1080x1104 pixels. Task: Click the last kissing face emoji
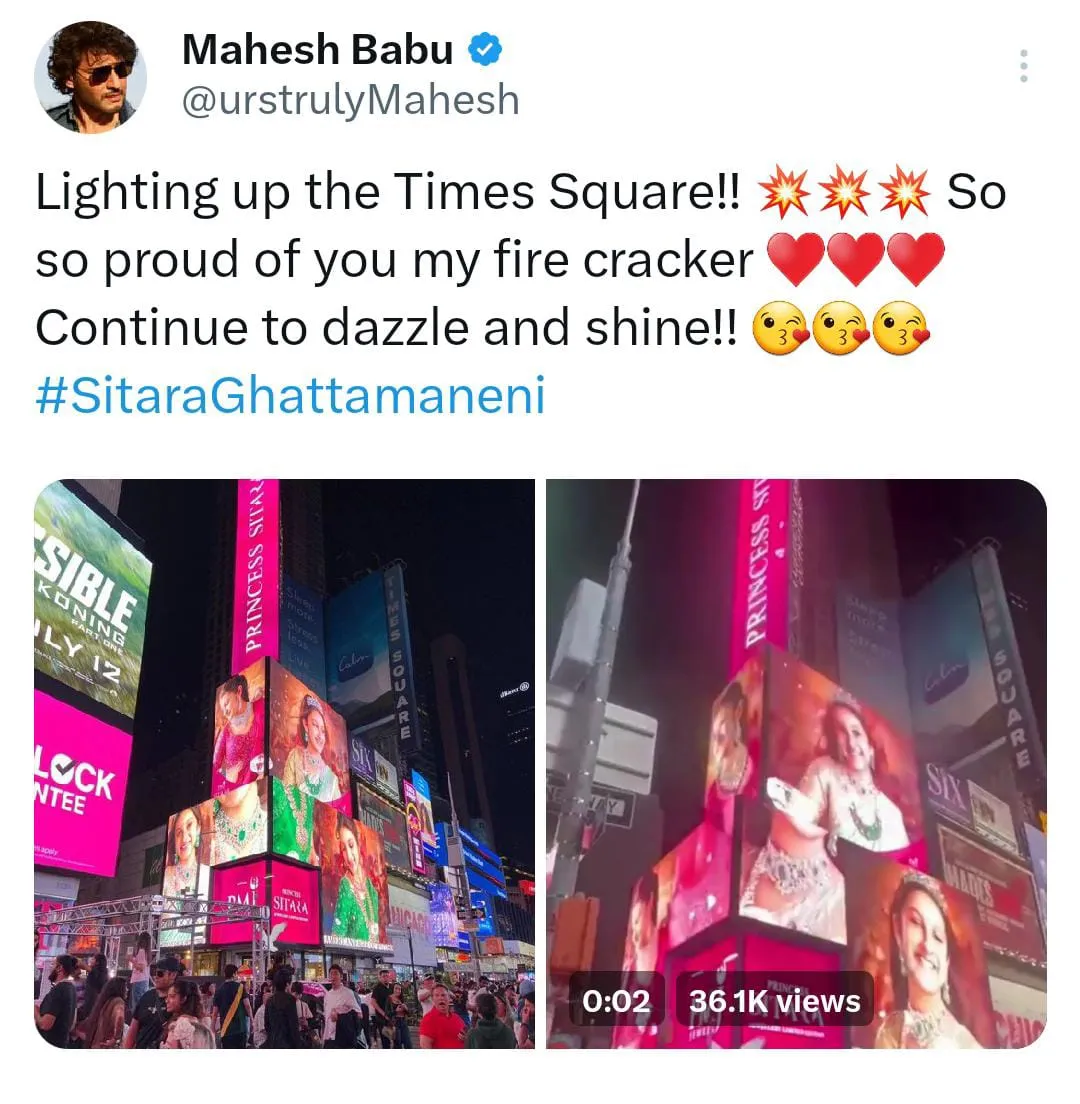[x=901, y=328]
